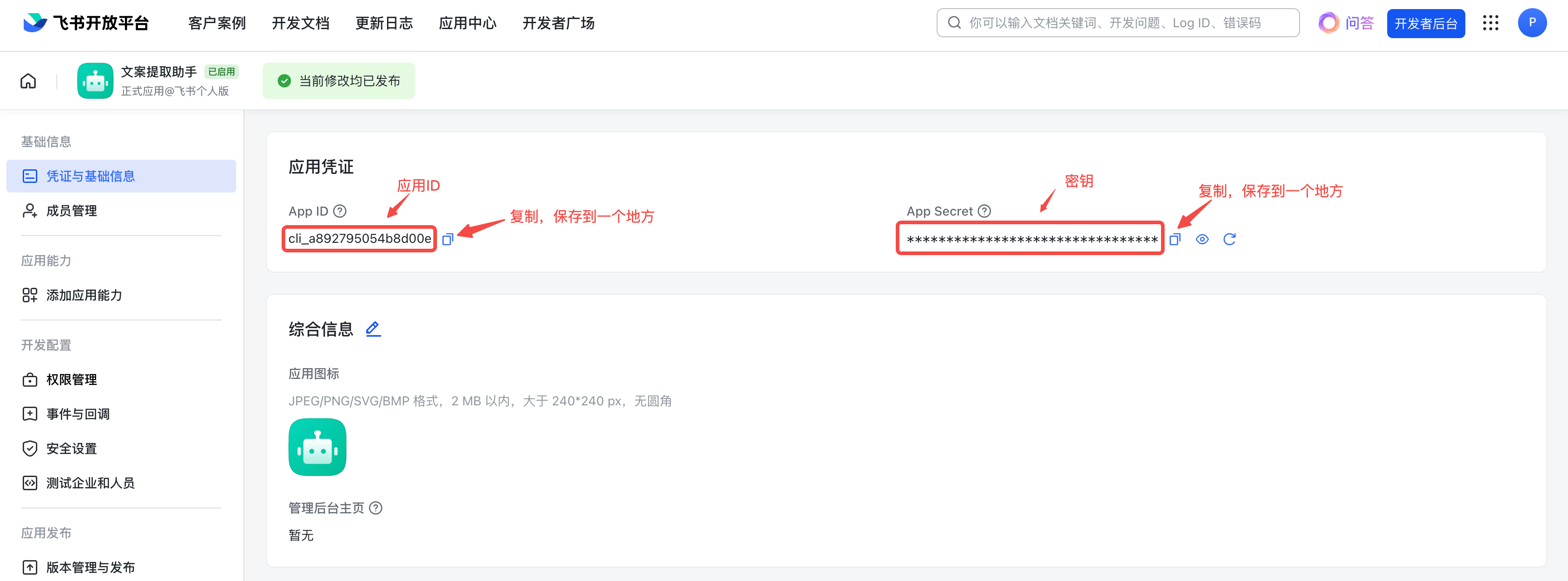
Task: Go to 更新日志 page
Action: (384, 23)
